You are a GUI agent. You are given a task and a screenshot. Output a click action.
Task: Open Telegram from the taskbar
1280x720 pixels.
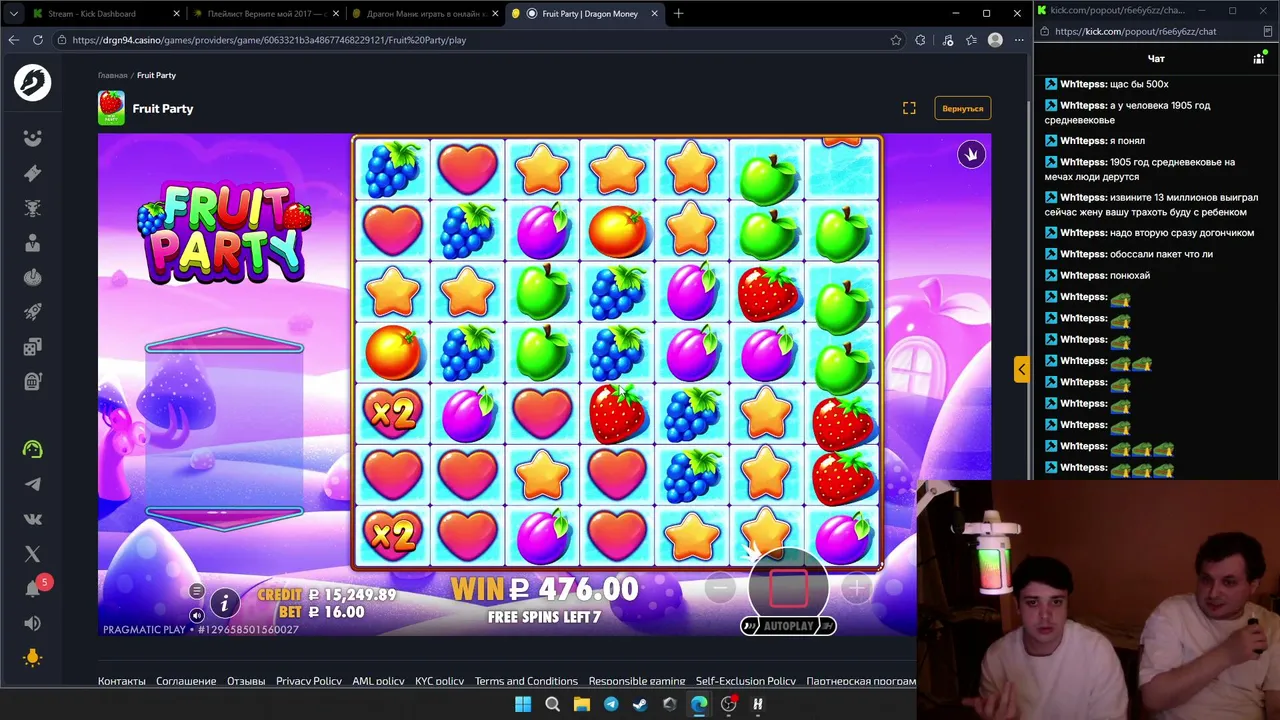click(x=611, y=704)
